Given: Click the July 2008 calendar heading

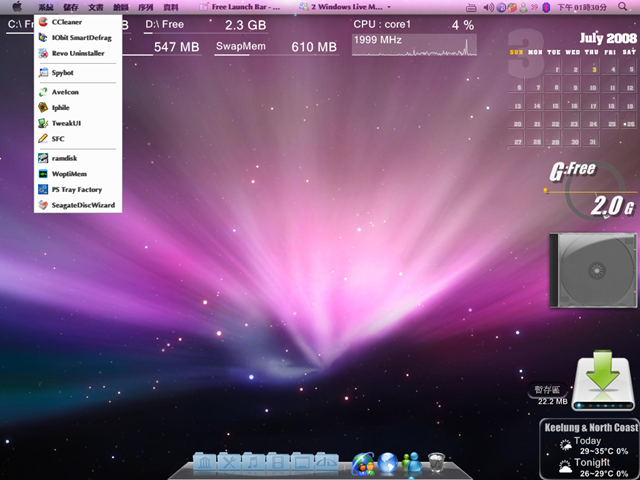Looking at the screenshot, I should click(x=608, y=38).
